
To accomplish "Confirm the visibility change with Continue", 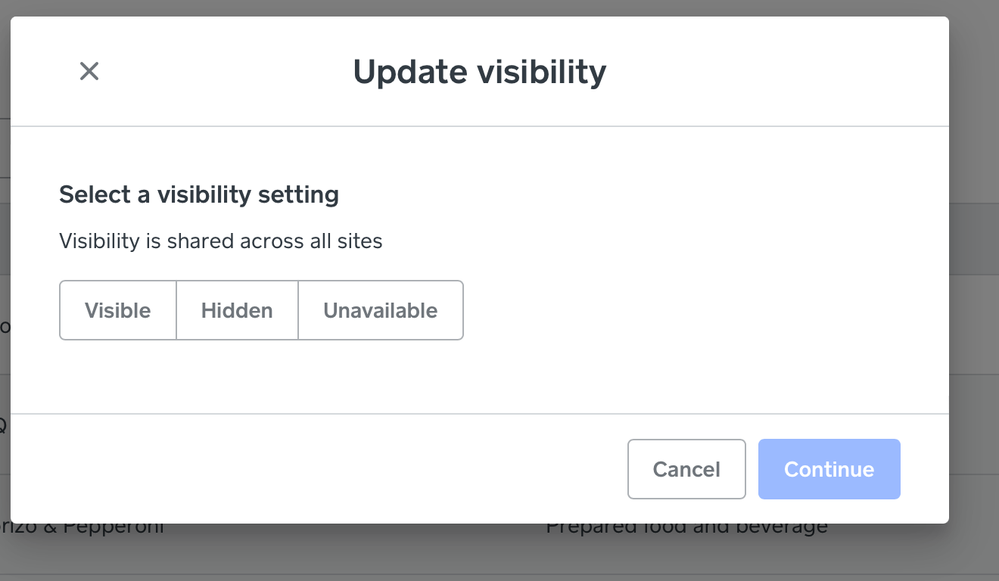I will (829, 469).
